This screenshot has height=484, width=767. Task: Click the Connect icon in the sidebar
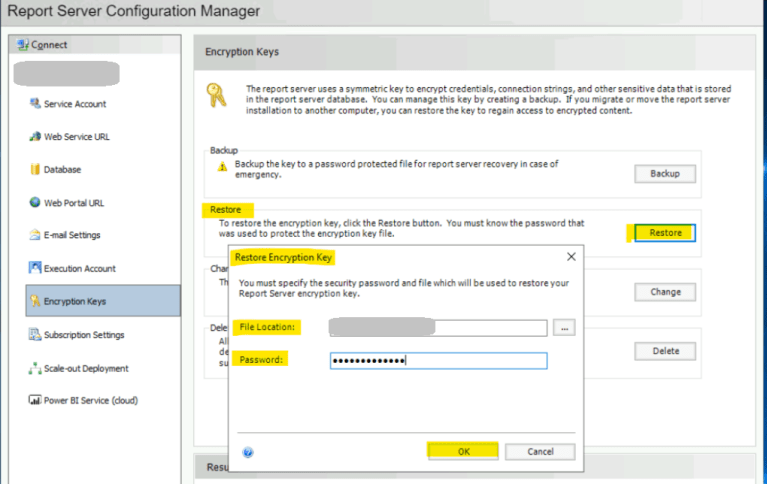(23, 45)
